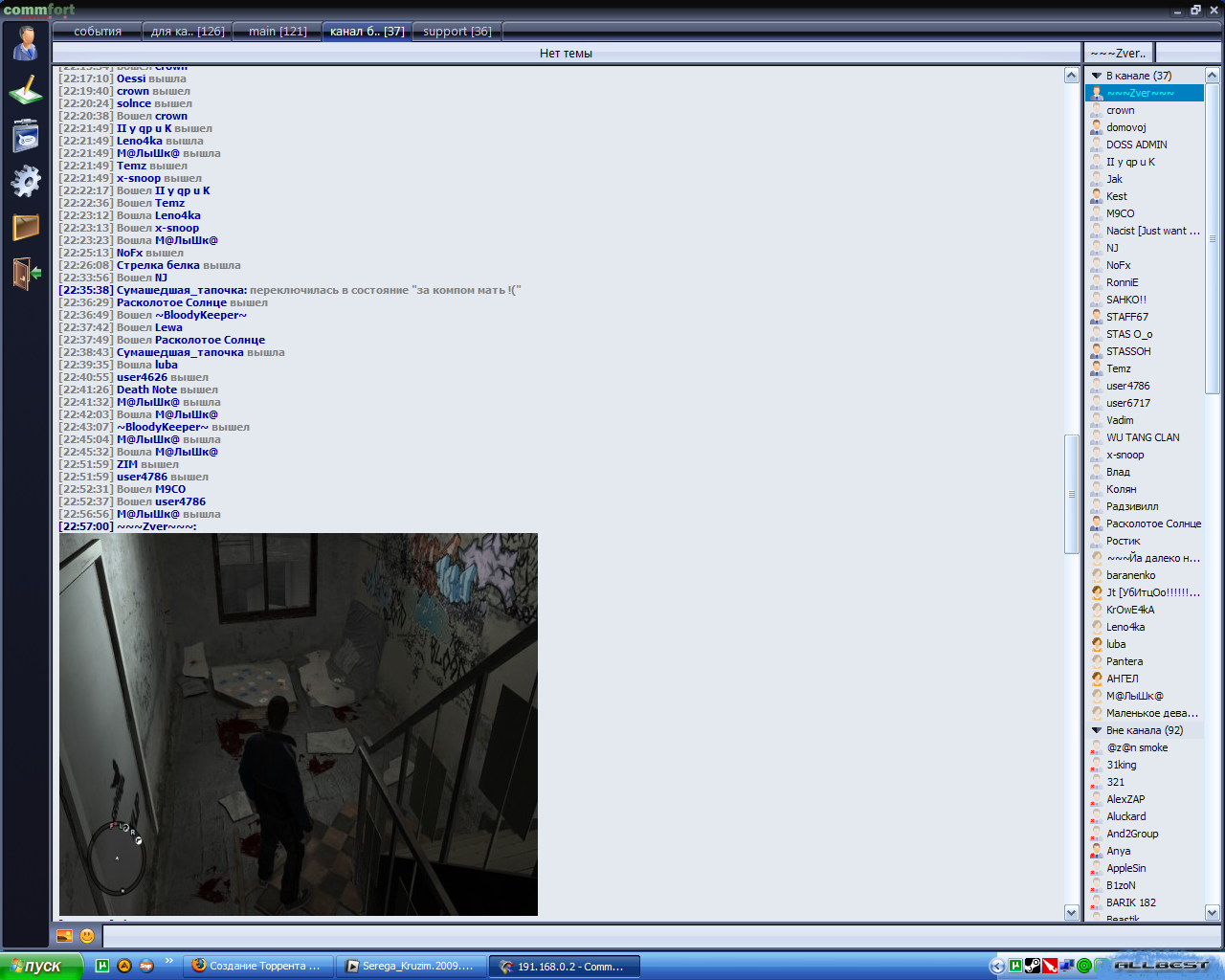Select user 'crown' in the channel list
1225x980 pixels.
1120,110
